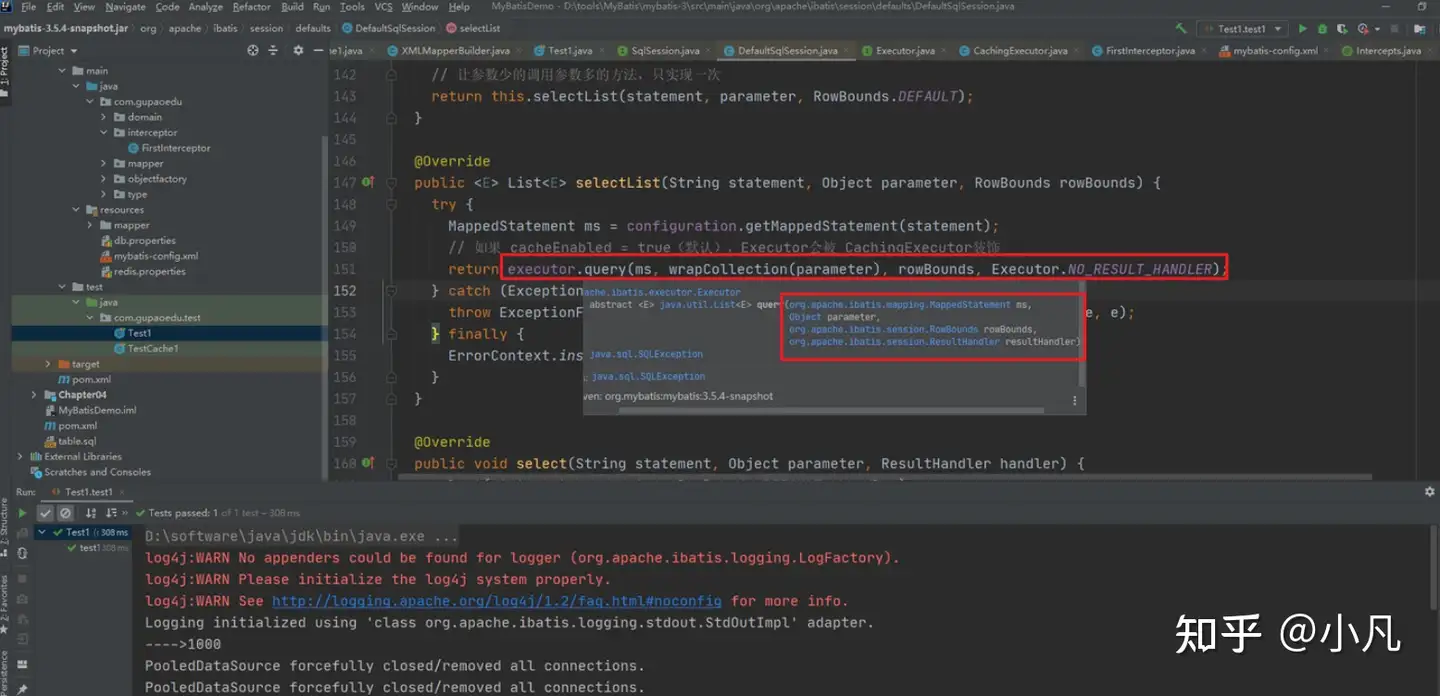Open Project Structure icon in top toolbar
The image size is (1440, 696).
point(1420,29)
